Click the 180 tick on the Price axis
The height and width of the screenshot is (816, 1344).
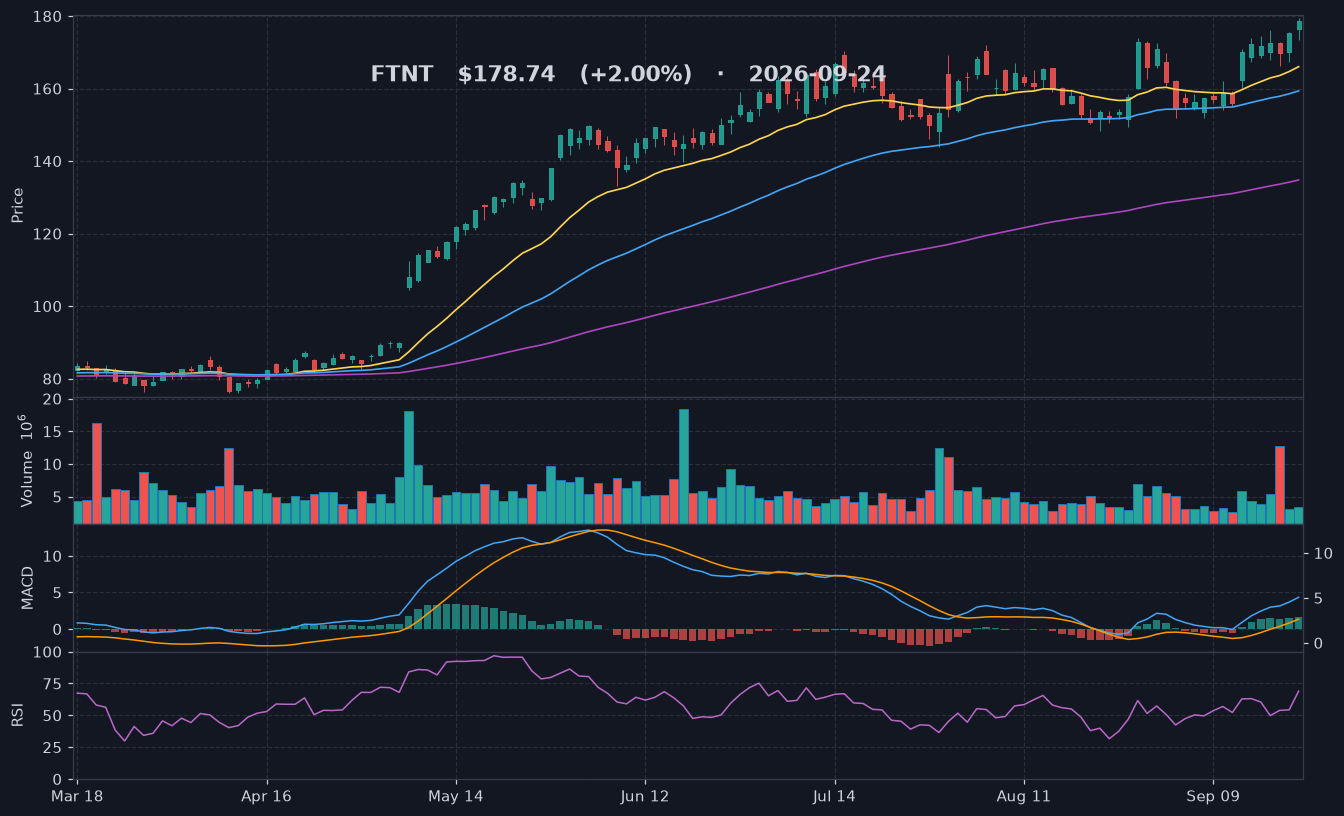pyautogui.click(x=49, y=17)
